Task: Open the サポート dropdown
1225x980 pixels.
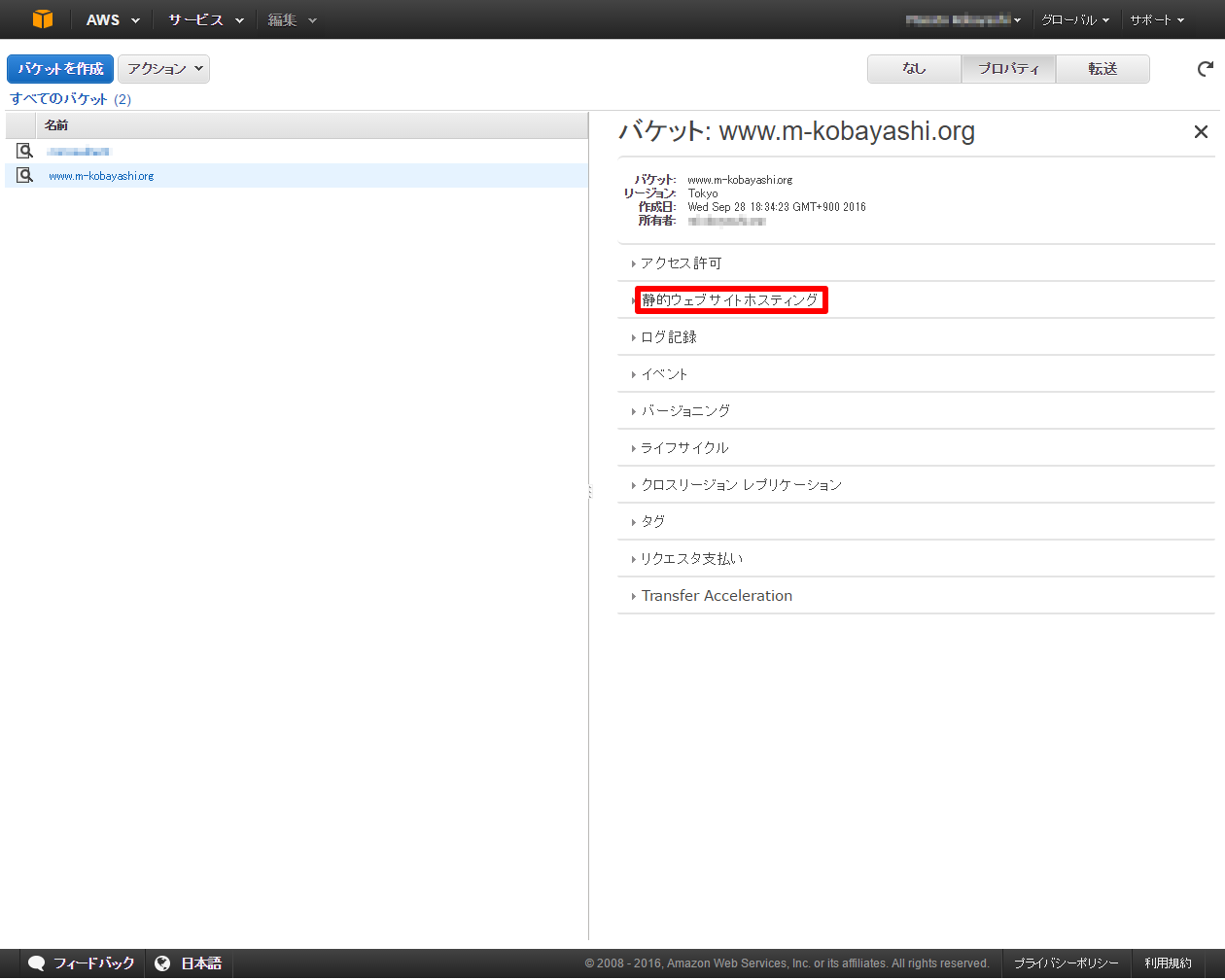Action: (1157, 19)
